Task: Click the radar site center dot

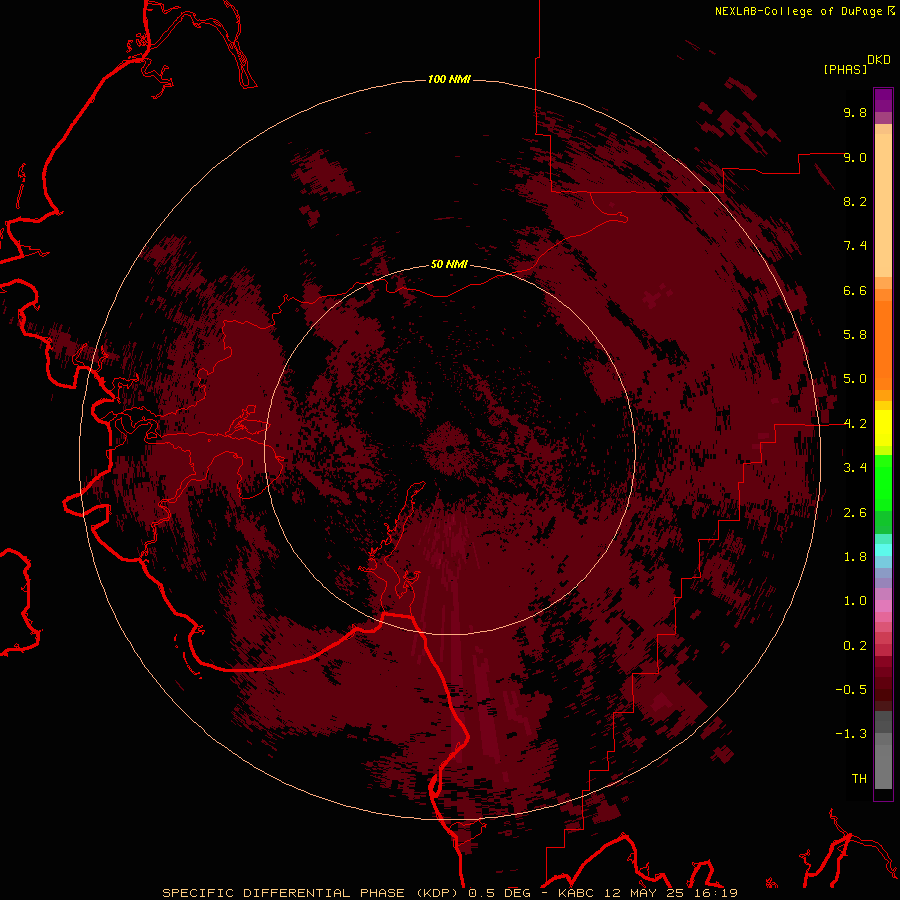Action: tap(451, 449)
